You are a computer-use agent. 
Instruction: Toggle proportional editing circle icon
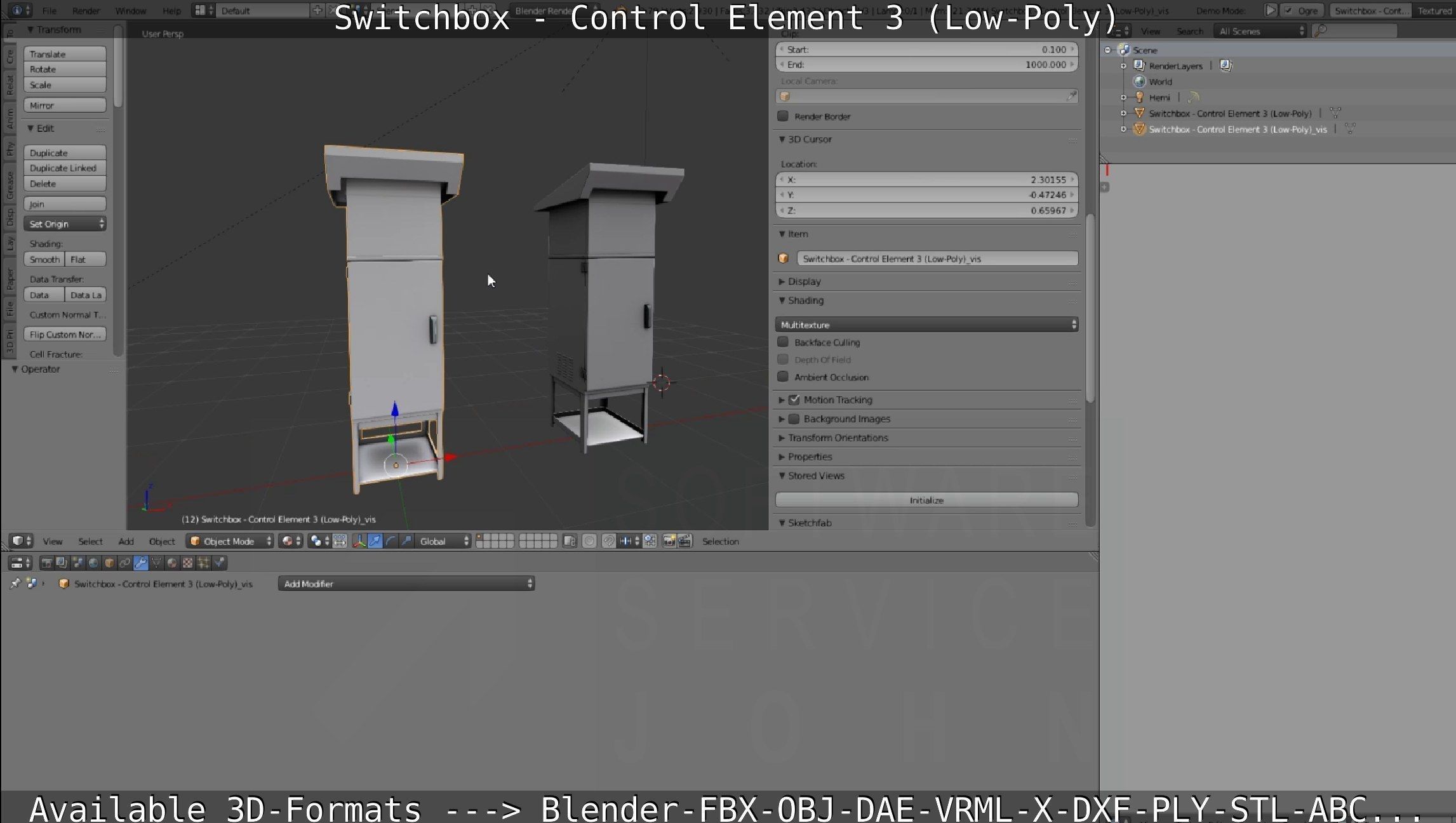point(589,541)
